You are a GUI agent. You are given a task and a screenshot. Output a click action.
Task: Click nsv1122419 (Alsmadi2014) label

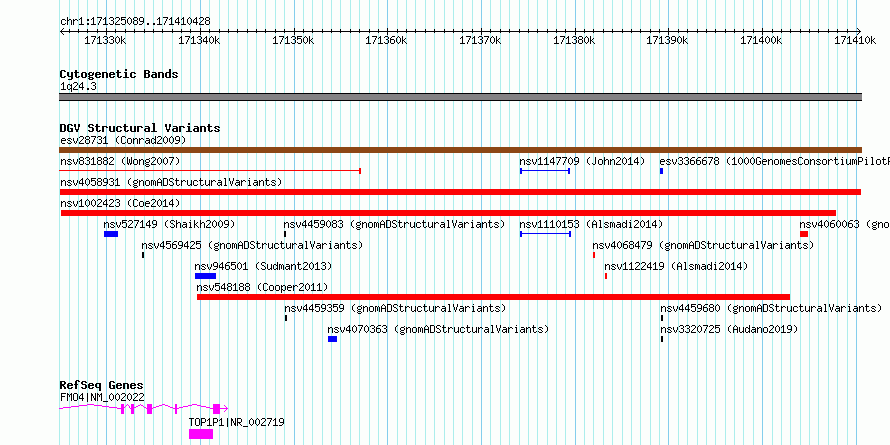click(676, 266)
